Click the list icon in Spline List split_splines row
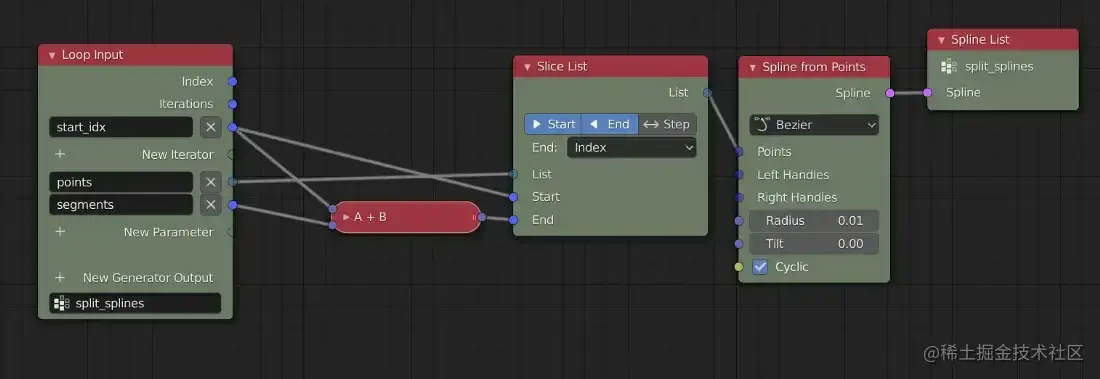1100x379 pixels. click(x=948, y=67)
